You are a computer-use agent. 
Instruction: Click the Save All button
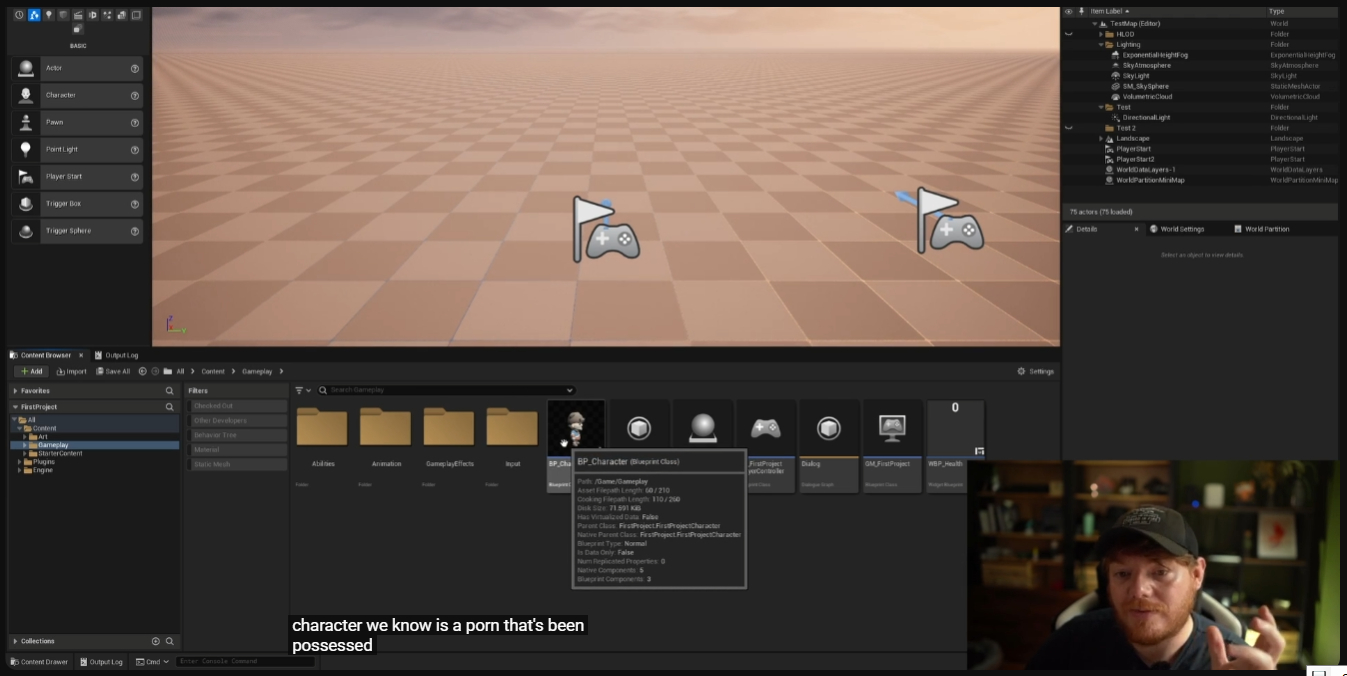(x=112, y=371)
